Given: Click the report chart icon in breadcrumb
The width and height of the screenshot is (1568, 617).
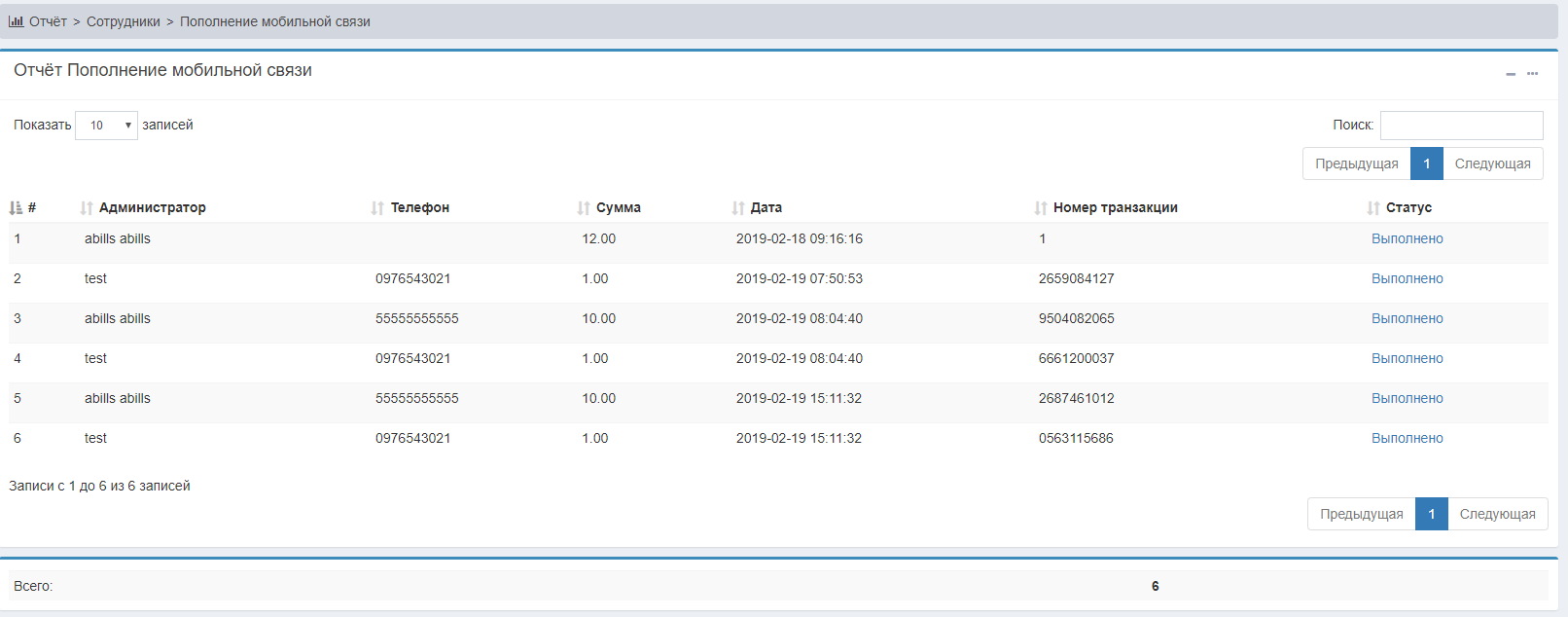Looking at the screenshot, I should pos(16,21).
